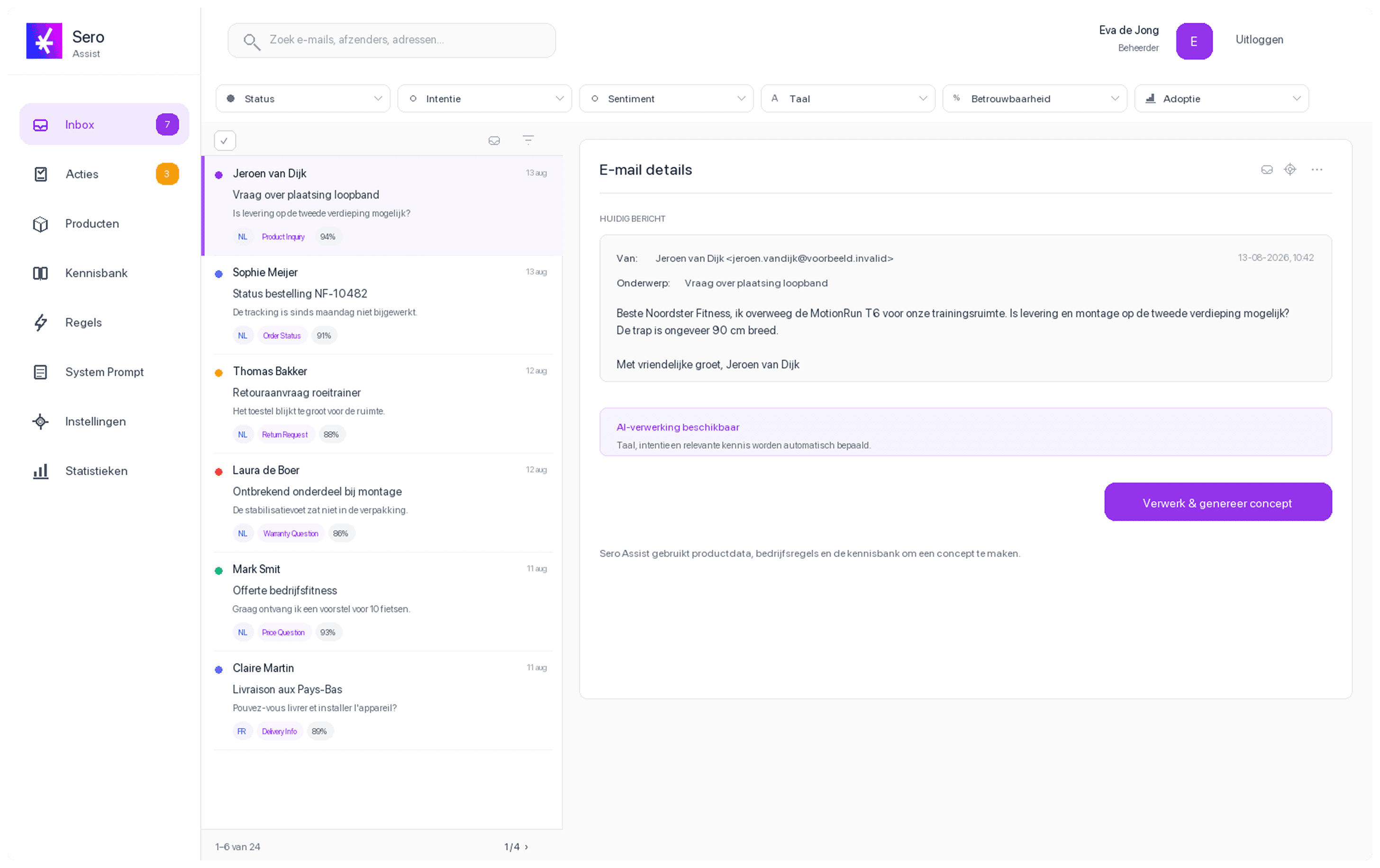Viewport: 1380px width, 868px height.
Task: Click the purple E user avatar
Action: [x=1194, y=41]
